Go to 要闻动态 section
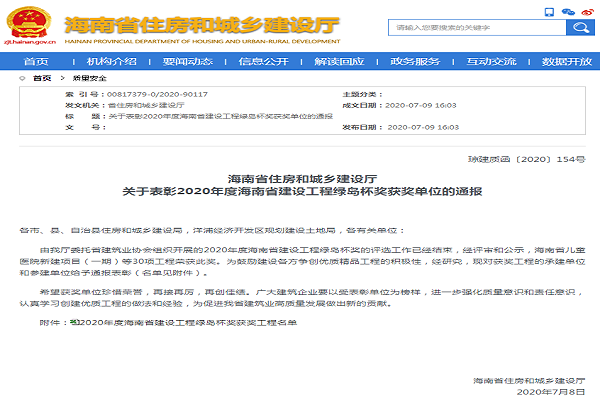The image size is (600, 400). 187,61
